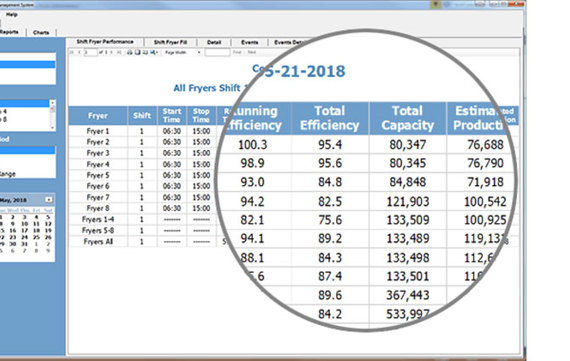Click the current page number field

[91, 52]
